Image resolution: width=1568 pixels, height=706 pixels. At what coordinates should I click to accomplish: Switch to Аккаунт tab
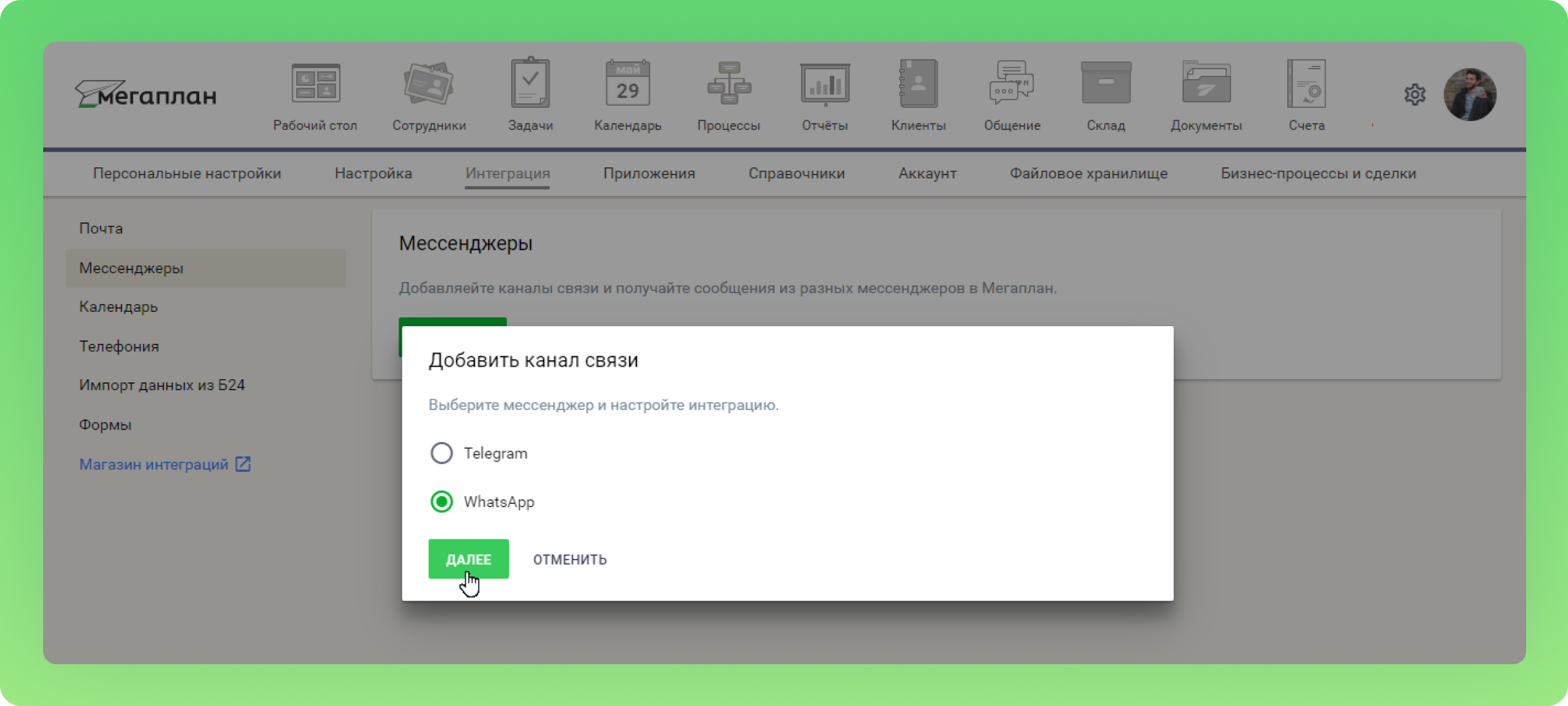pyautogui.click(x=927, y=173)
